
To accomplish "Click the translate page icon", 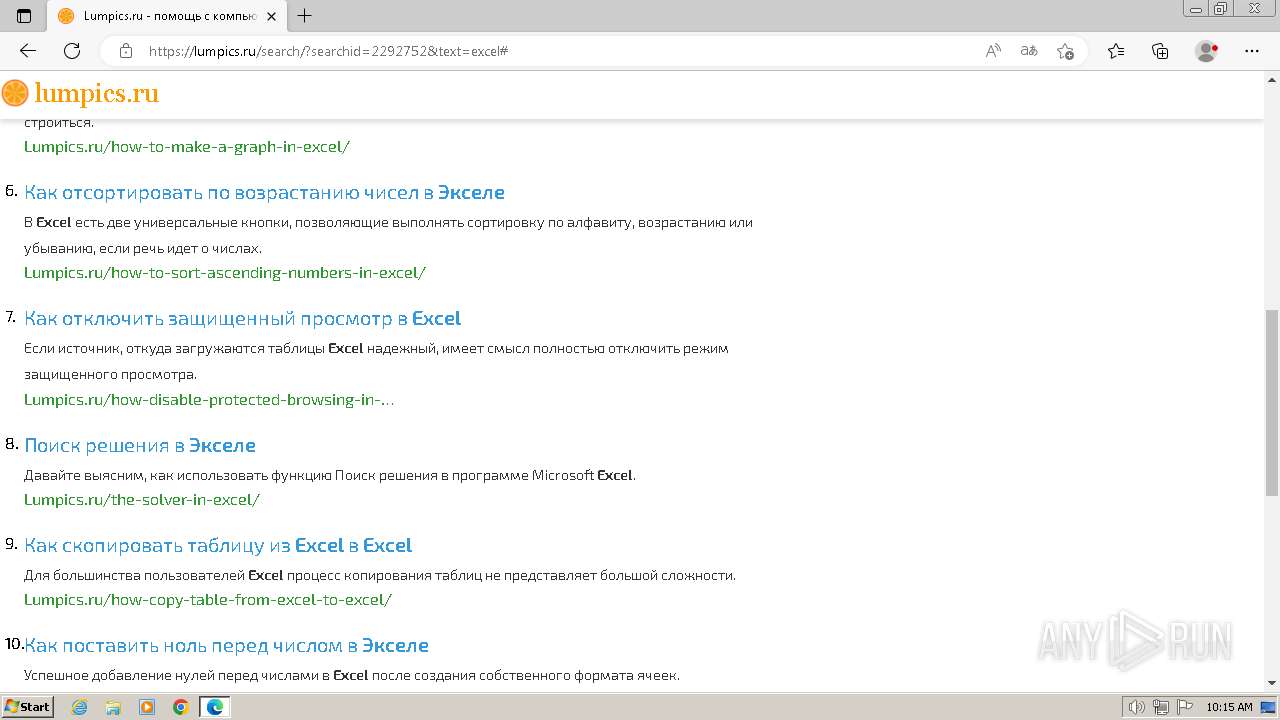I will click(1029, 51).
